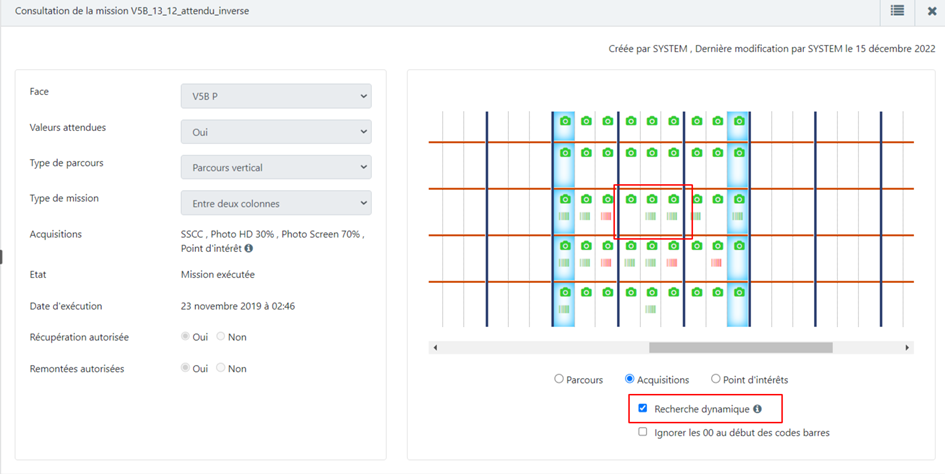Screen dimensions: 945x474
Task: Choose Non for Remontées autorisées
Action: 221,368
